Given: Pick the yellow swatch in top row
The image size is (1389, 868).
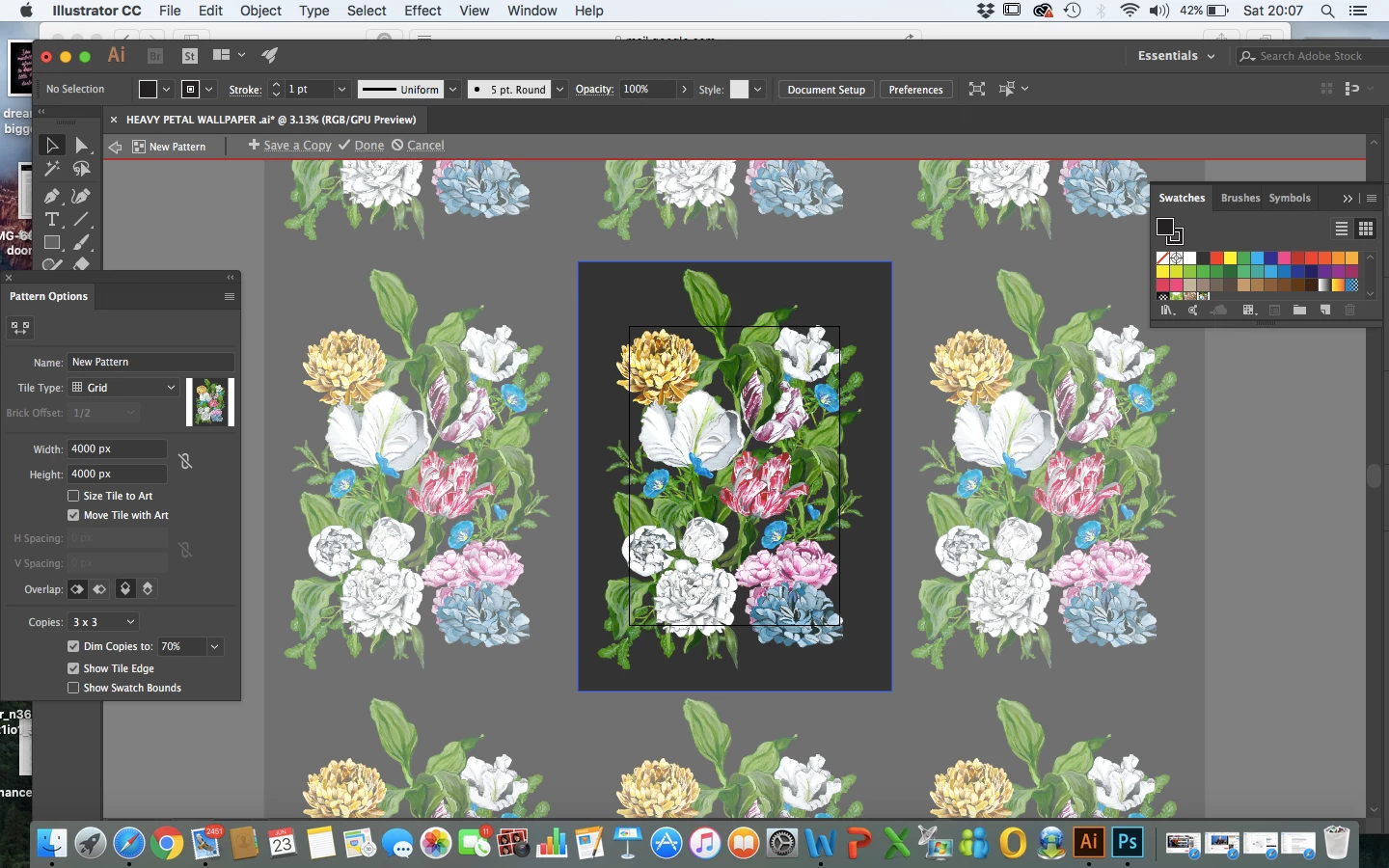Looking at the screenshot, I should 1231,258.
